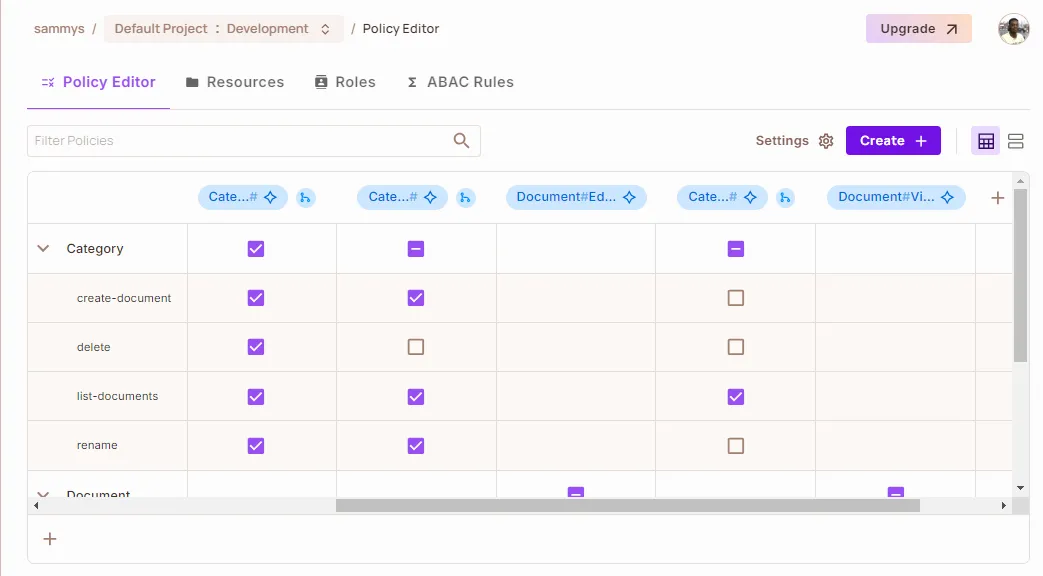
Task: Click the horizontal scrollbar thumb
Action: point(627,506)
